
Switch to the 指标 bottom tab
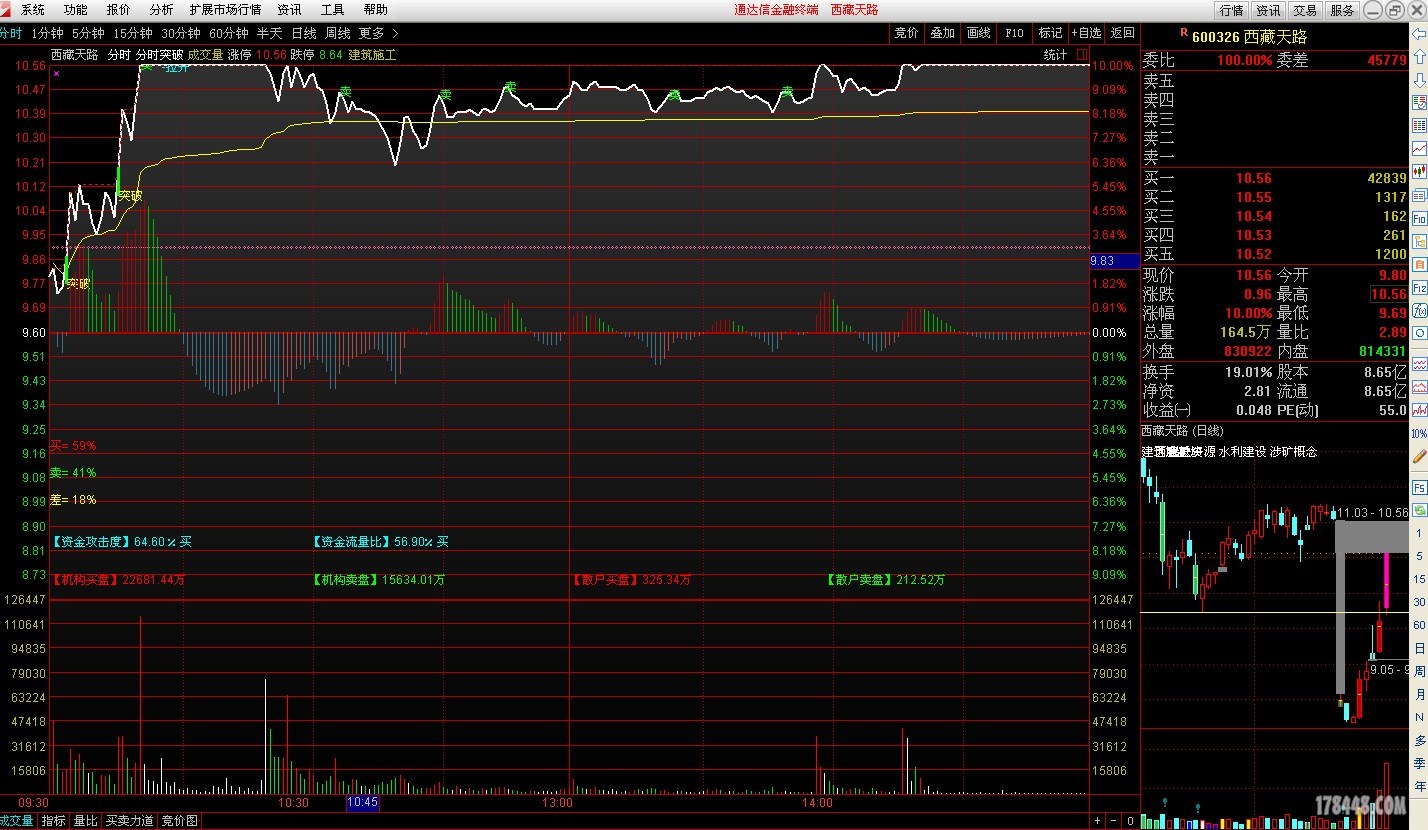53,821
